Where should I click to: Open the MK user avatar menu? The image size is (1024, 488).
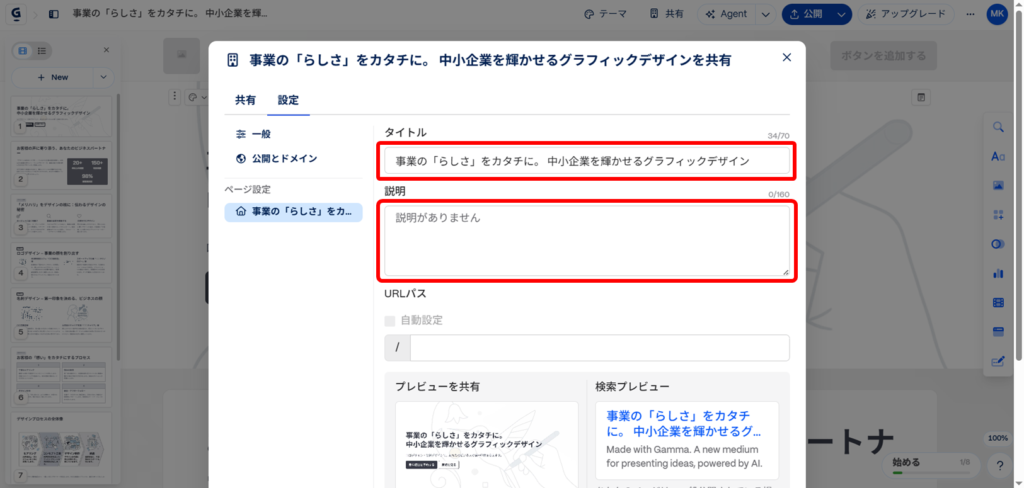coord(997,14)
